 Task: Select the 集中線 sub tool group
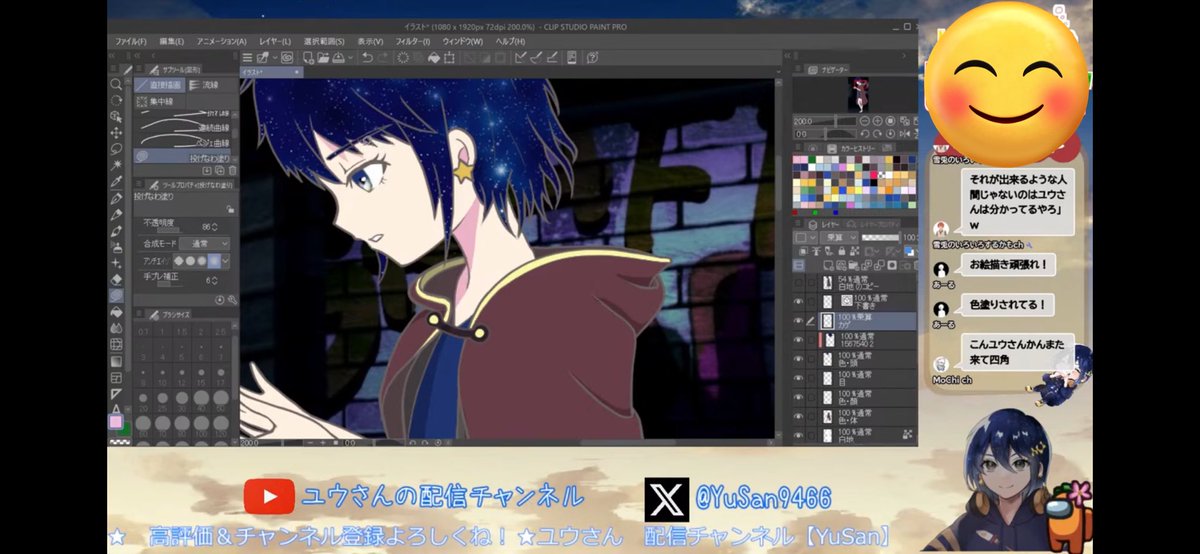point(160,102)
